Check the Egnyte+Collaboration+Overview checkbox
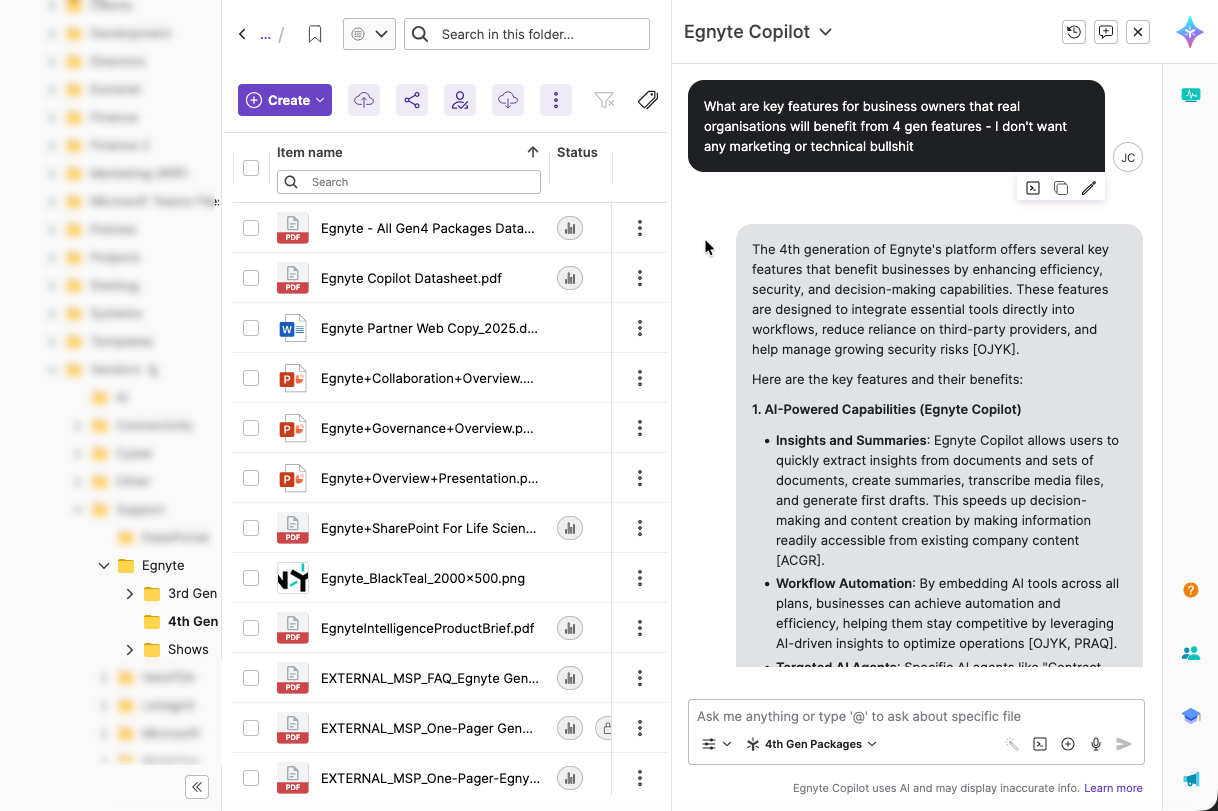This screenshot has width=1218, height=811. [251, 378]
